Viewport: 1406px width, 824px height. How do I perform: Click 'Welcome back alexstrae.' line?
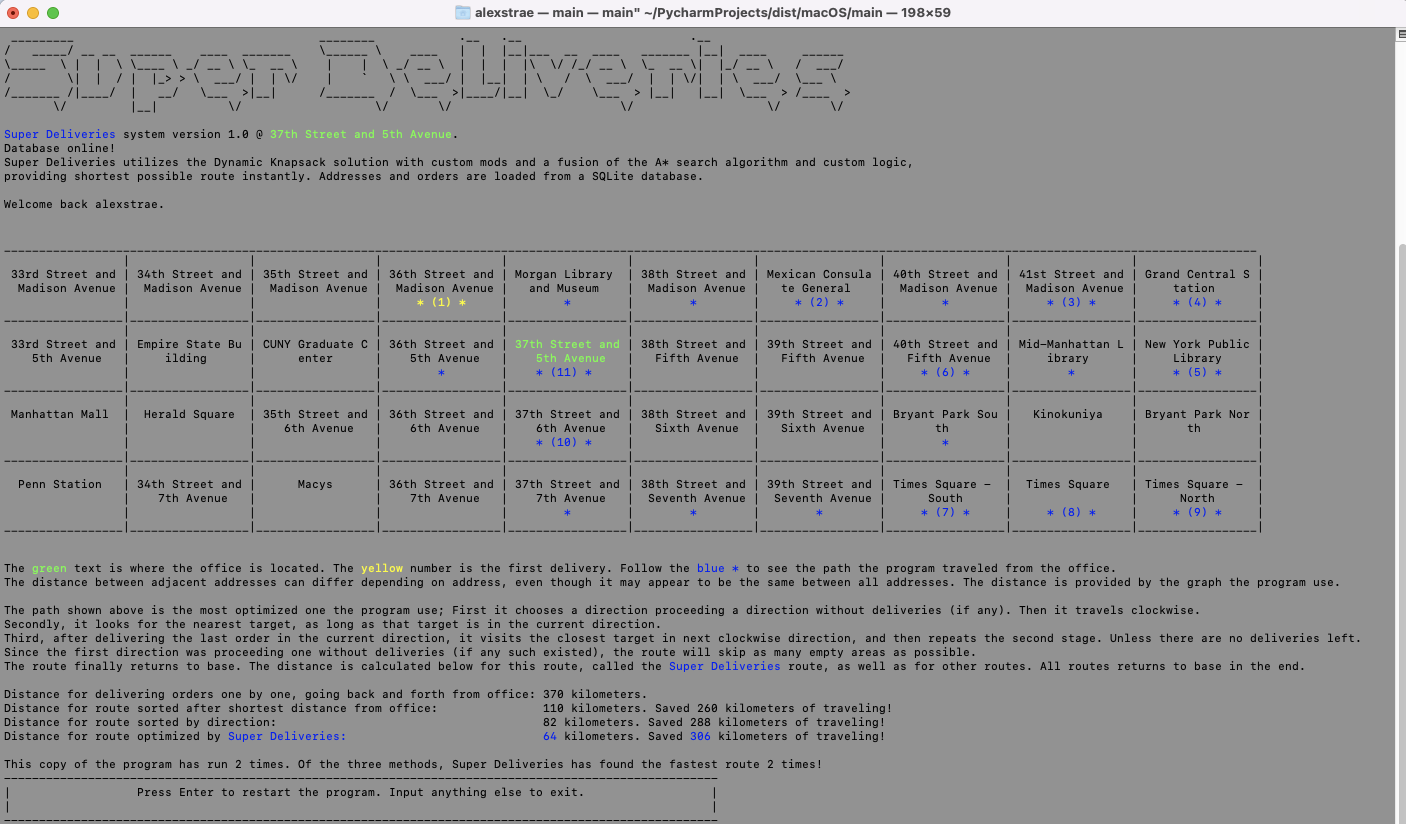84,204
